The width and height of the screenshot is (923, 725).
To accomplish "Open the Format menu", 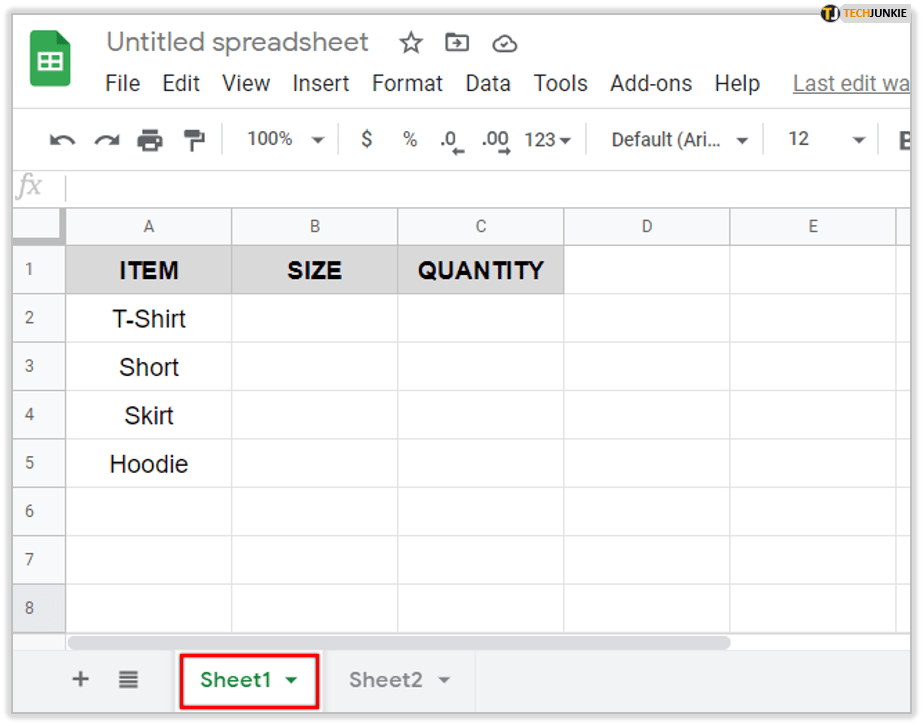I will pos(407,84).
